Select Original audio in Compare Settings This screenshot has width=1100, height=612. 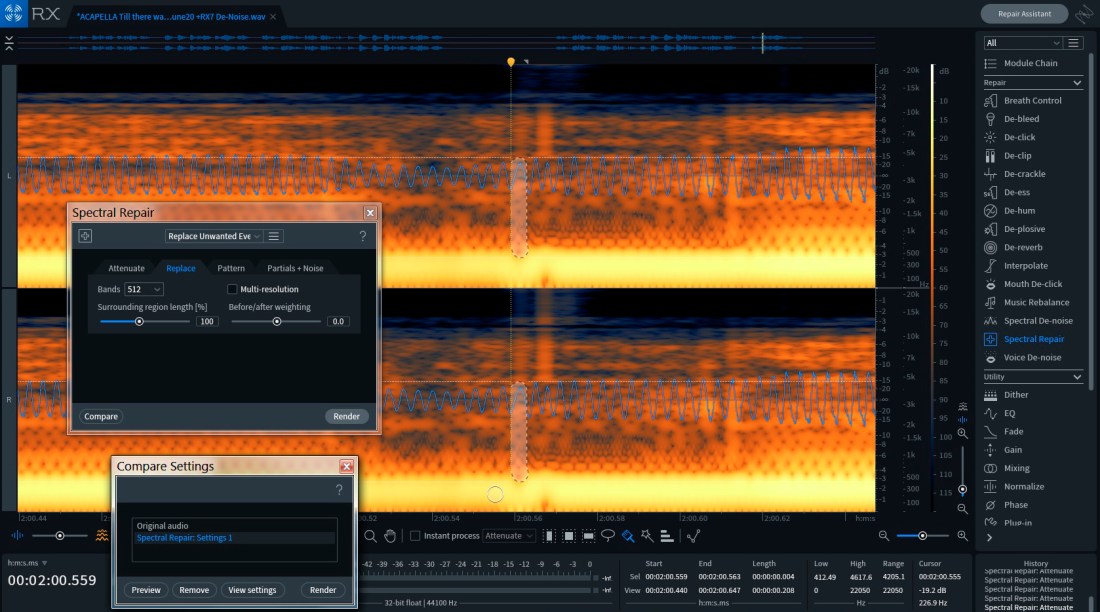162,525
